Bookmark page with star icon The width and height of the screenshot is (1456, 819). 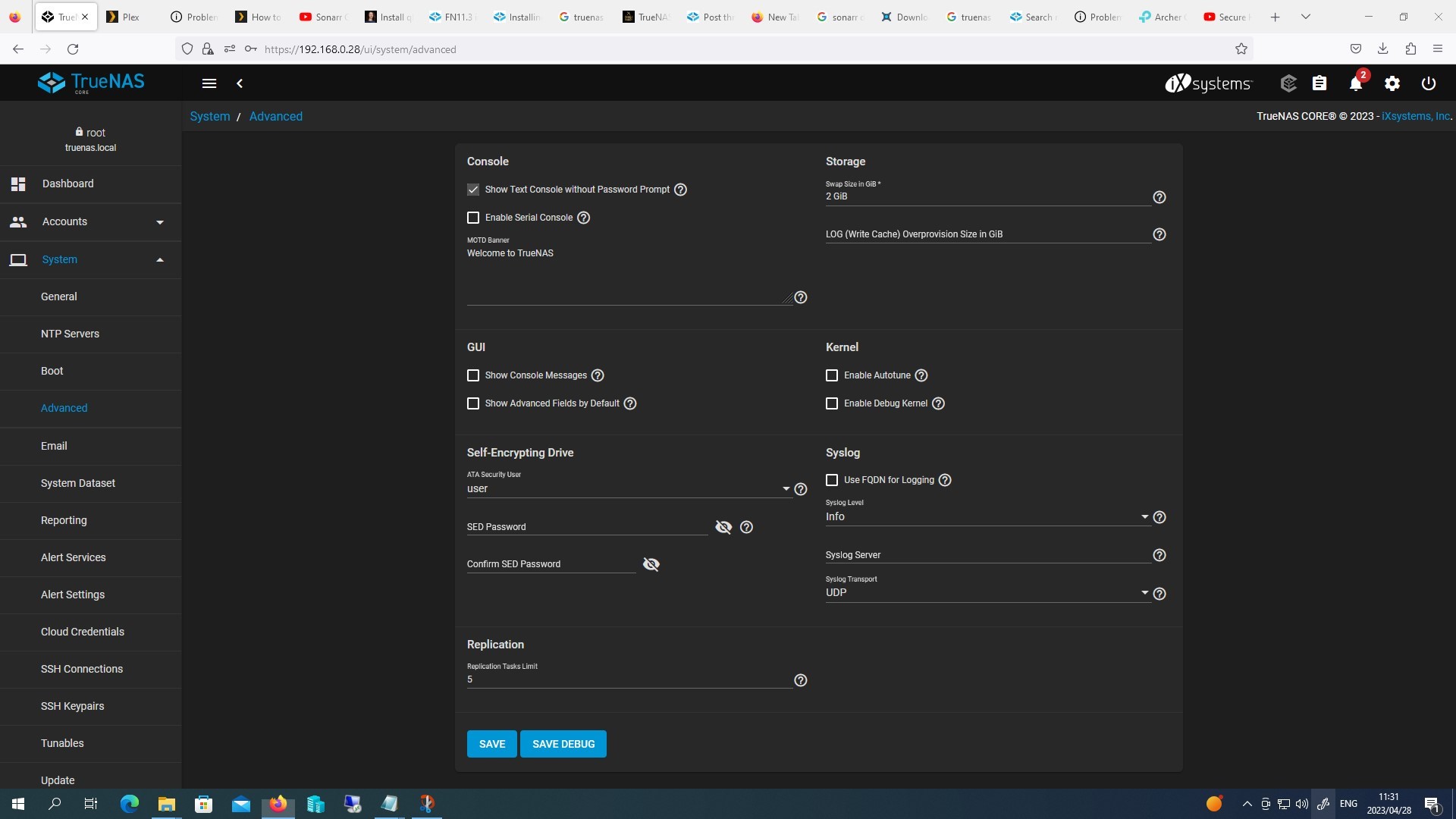click(1241, 49)
